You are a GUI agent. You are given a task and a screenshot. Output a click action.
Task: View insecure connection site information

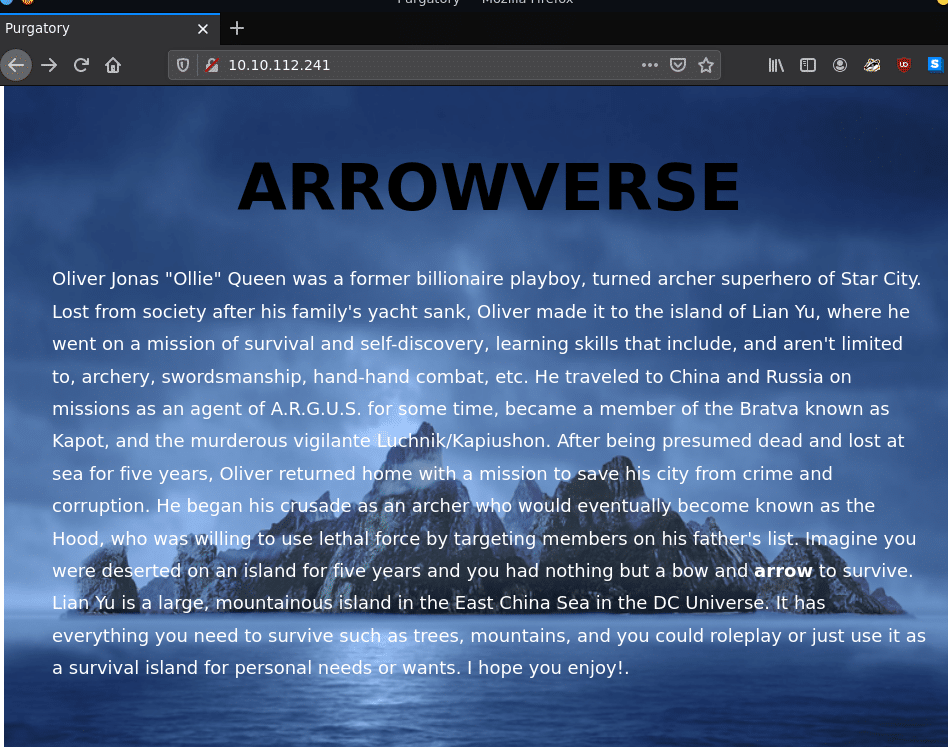(212, 65)
